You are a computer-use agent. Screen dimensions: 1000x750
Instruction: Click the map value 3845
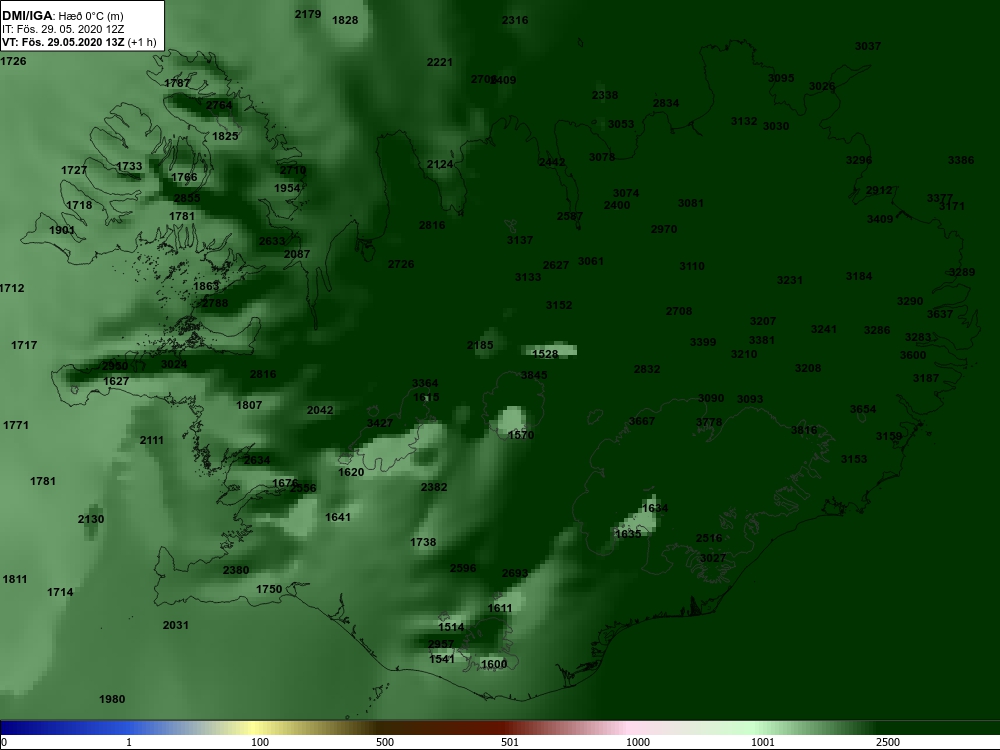click(x=534, y=376)
